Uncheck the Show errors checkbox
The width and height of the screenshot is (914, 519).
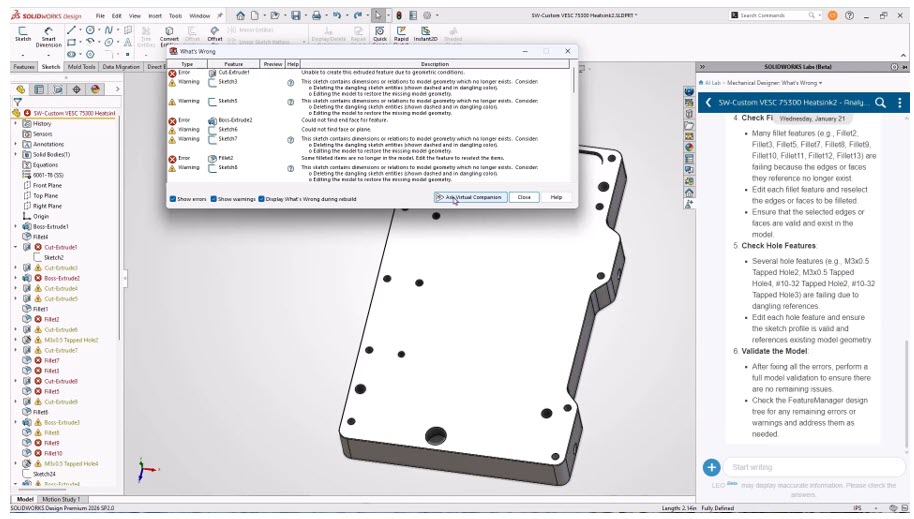[173, 198]
